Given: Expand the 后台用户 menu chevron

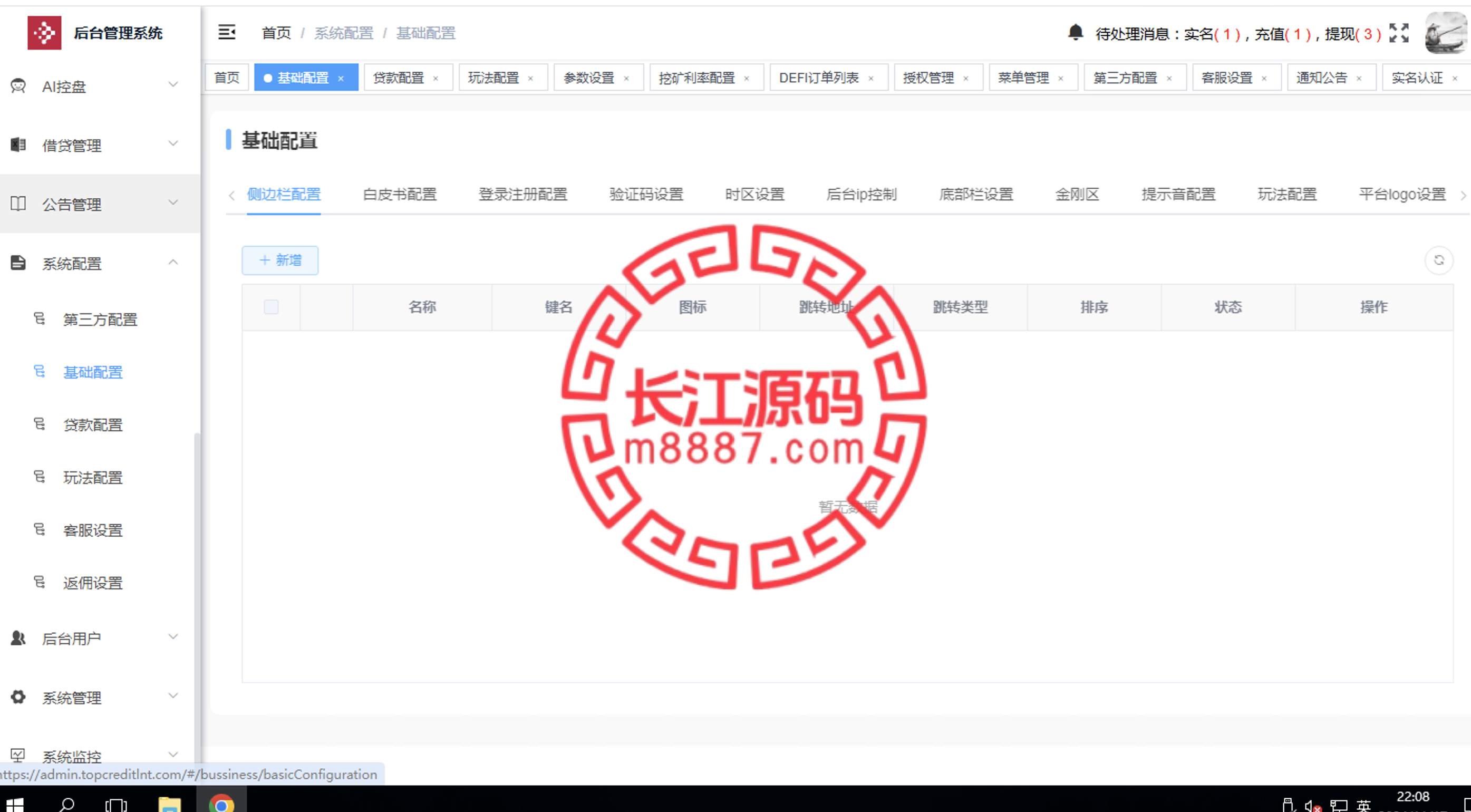Looking at the screenshot, I should click(173, 636).
